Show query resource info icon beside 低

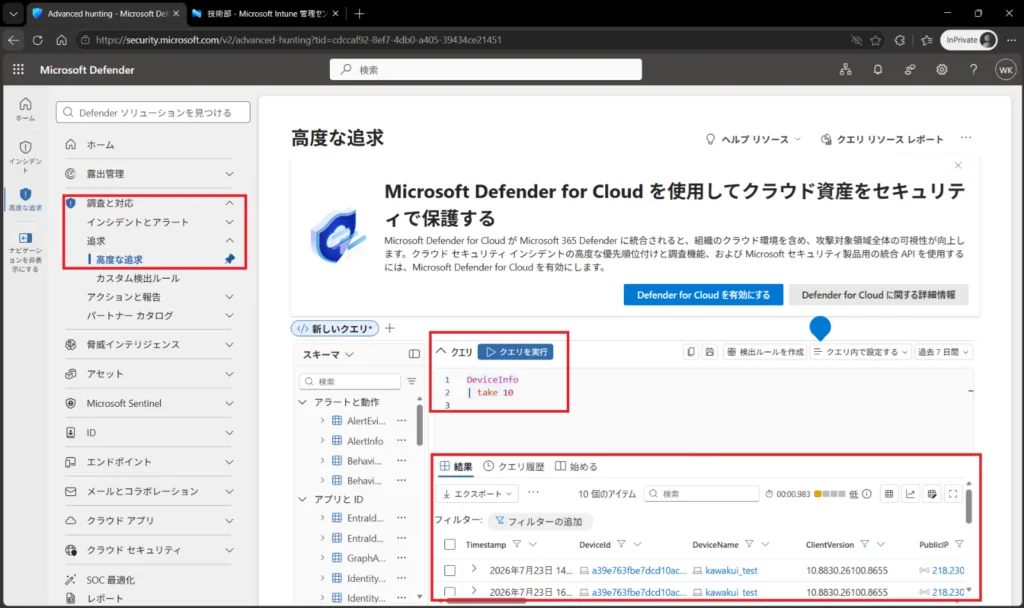pyautogui.click(x=867, y=494)
